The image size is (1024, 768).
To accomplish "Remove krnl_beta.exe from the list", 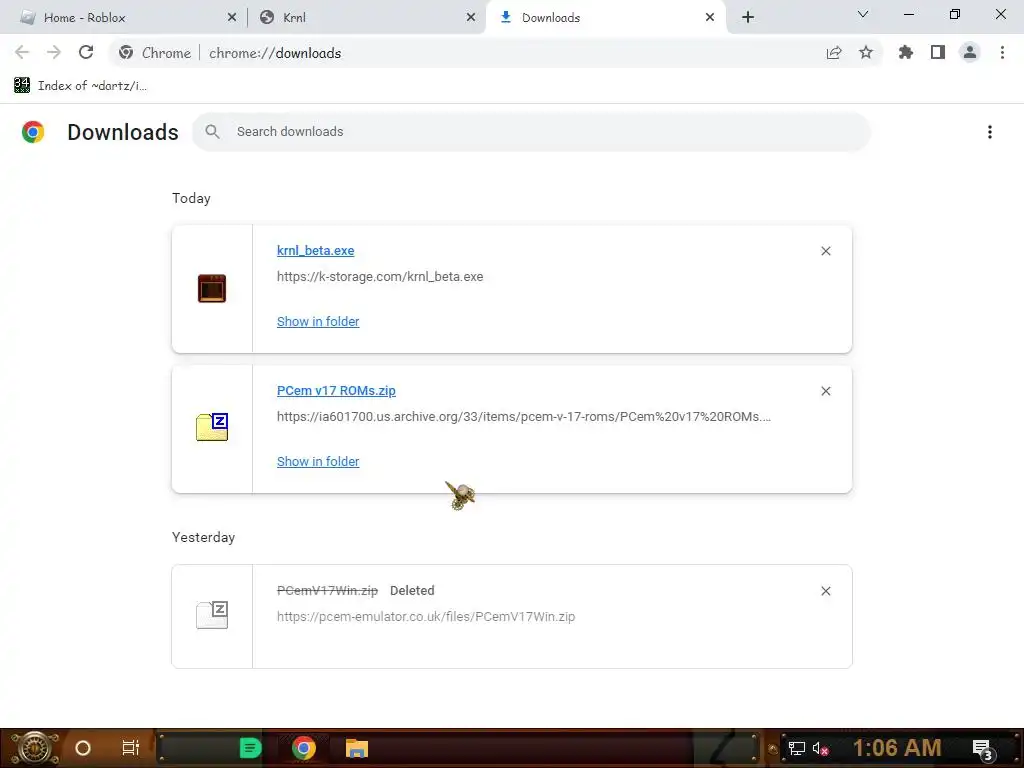I will pyautogui.click(x=825, y=251).
